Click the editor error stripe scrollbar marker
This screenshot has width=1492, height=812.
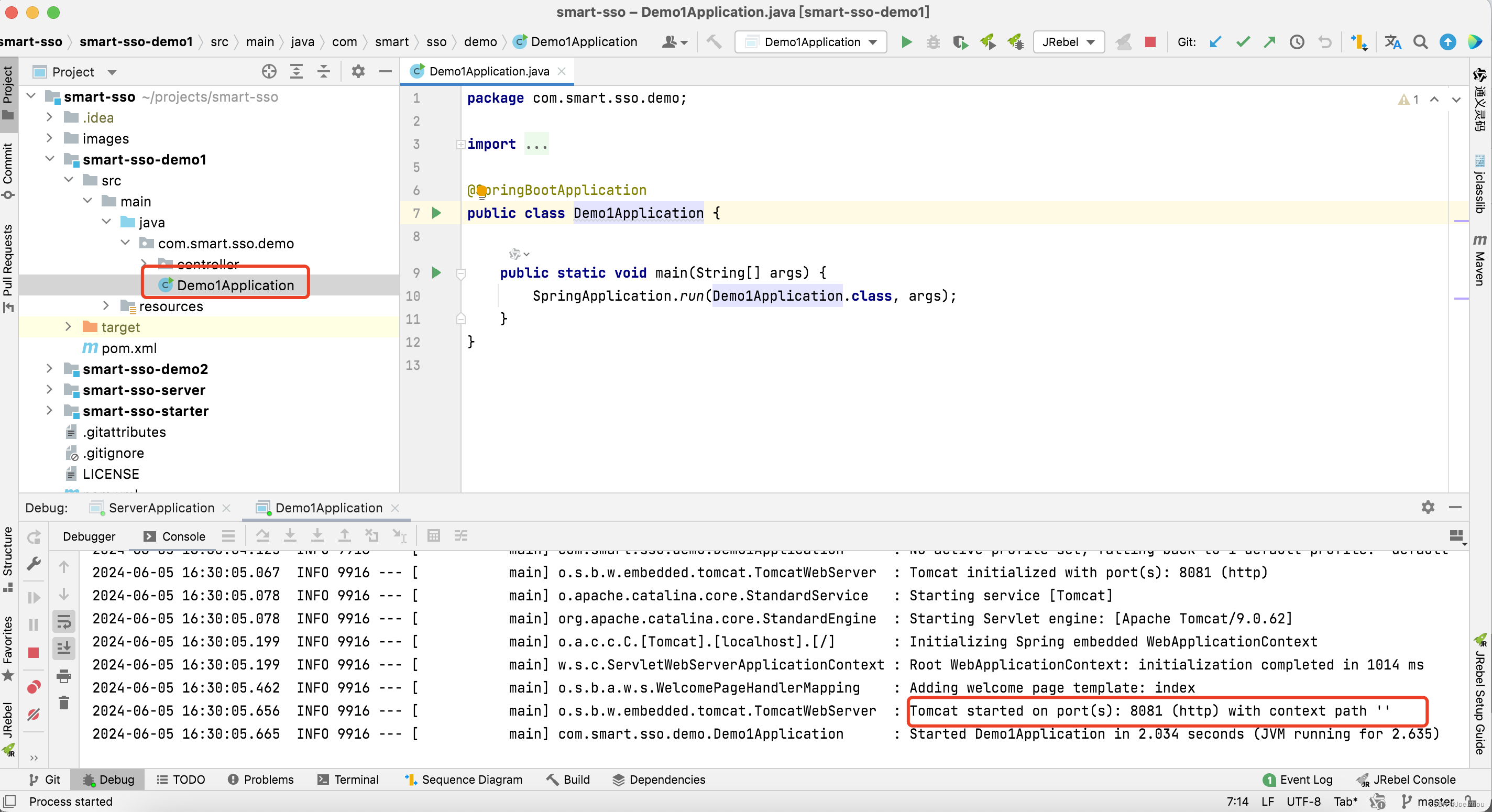tap(1461, 221)
